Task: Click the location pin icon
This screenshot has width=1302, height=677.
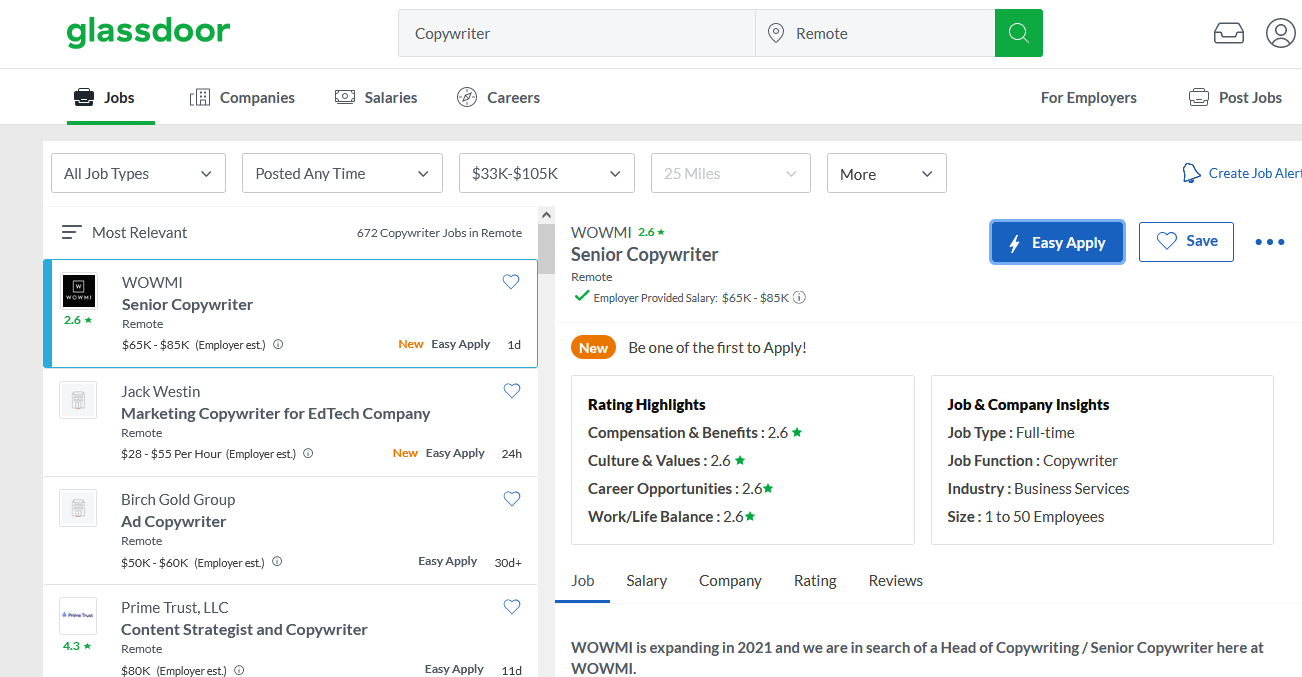Action: [775, 33]
